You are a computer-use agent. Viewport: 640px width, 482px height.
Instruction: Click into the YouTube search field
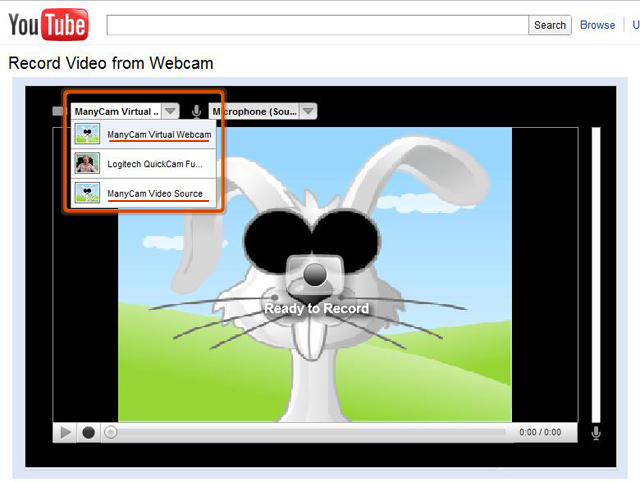[318, 25]
